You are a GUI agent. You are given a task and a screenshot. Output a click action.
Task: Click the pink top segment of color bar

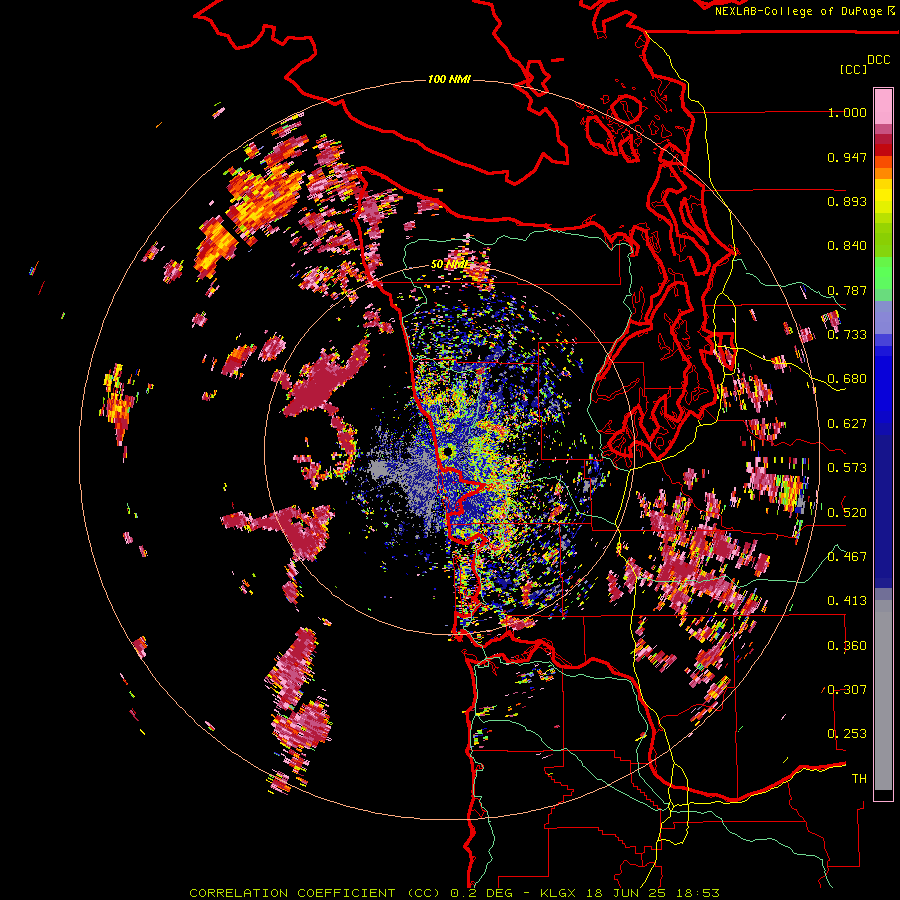[x=883, y=107]
